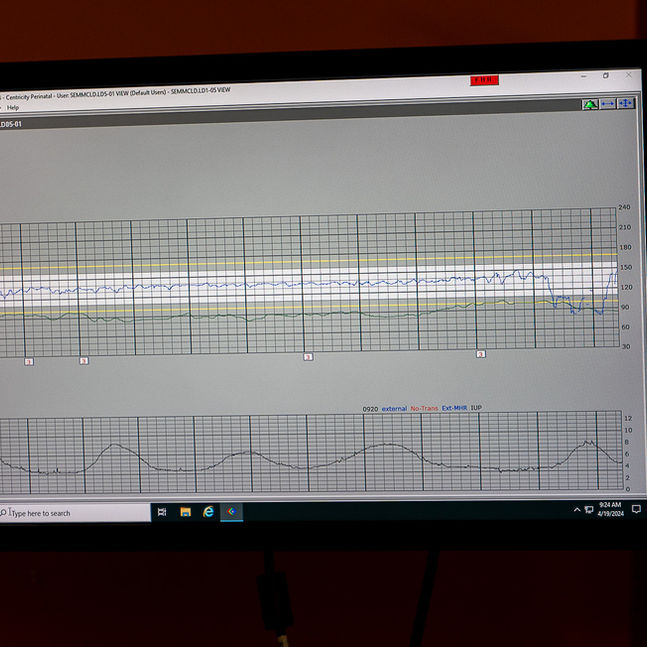Select the LD05-01 bed label
647x647 pixels.
[x=11, y=124]
